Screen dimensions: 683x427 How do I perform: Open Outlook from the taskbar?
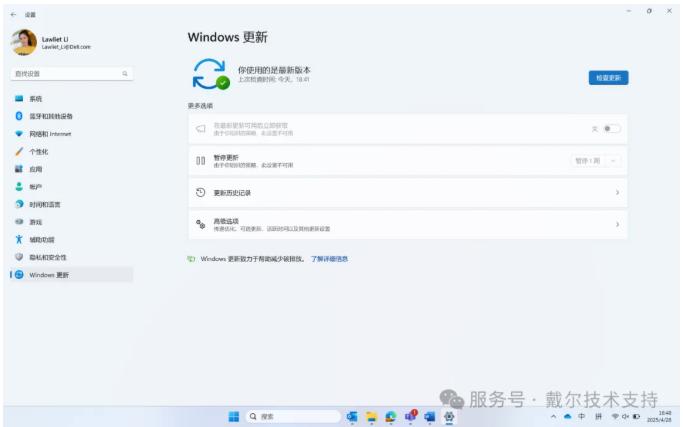[x=352, y=417]
